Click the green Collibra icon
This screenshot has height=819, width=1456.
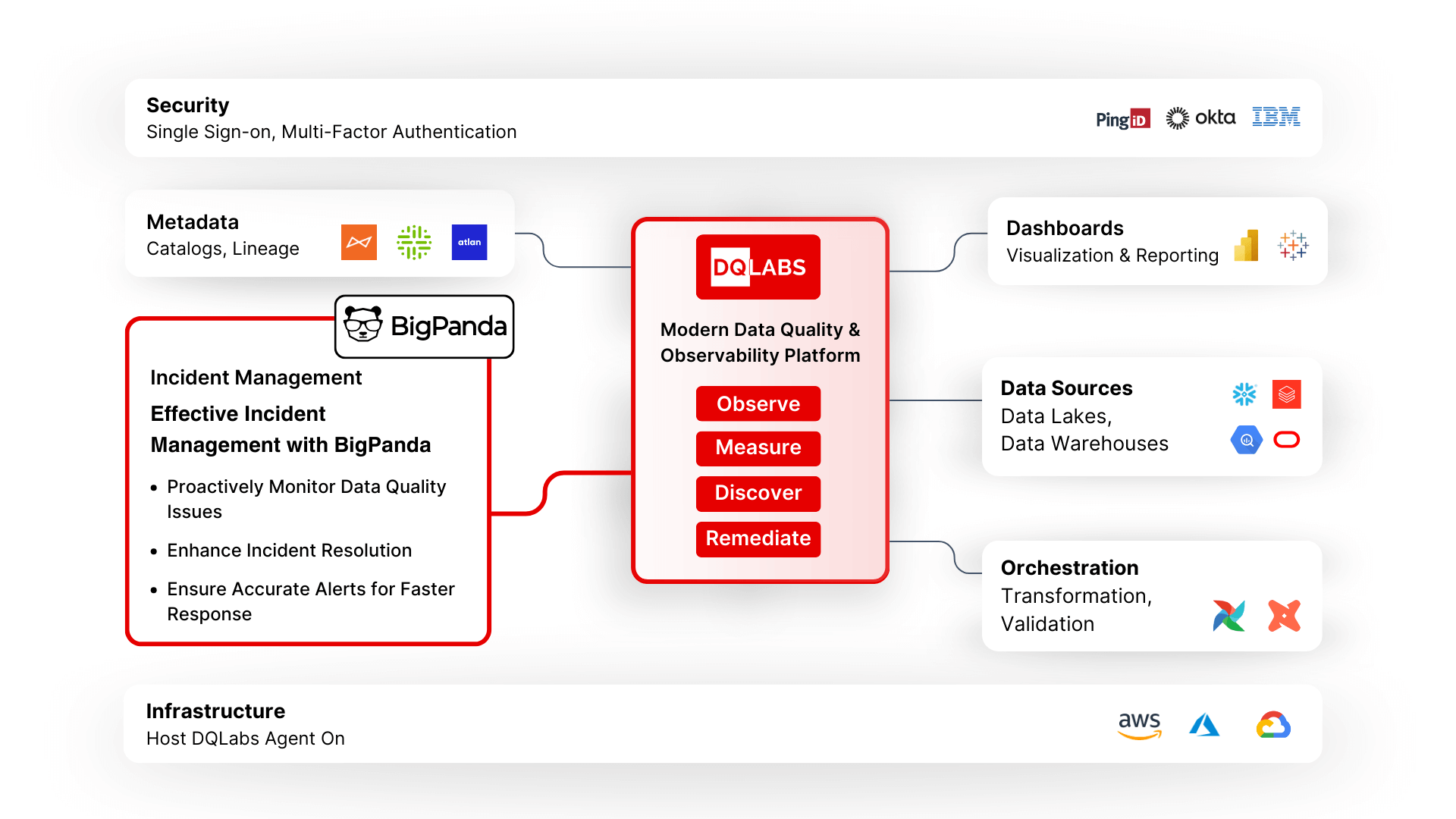point(414,242)
